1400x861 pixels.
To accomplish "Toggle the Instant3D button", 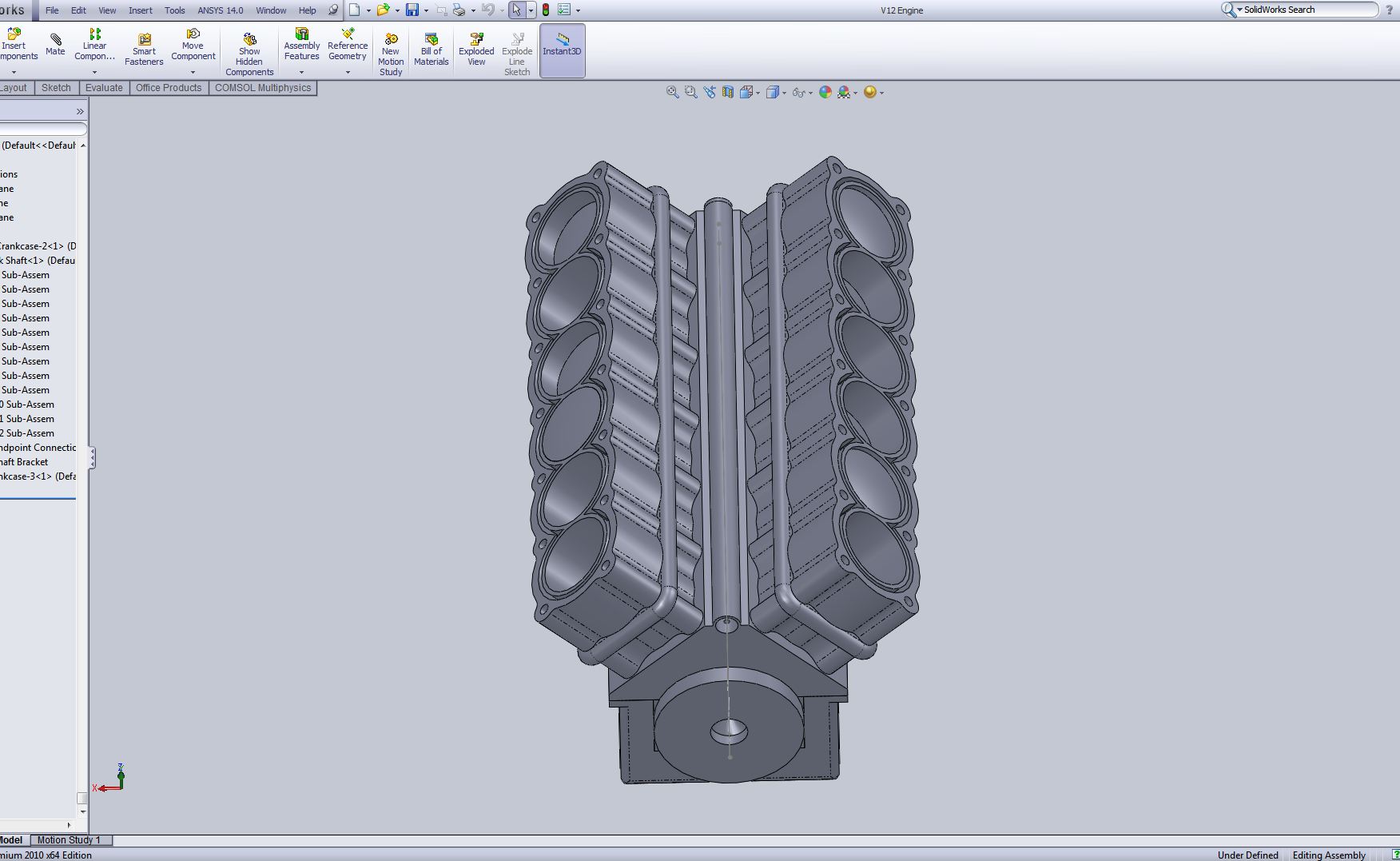I will tap(563, 50).
